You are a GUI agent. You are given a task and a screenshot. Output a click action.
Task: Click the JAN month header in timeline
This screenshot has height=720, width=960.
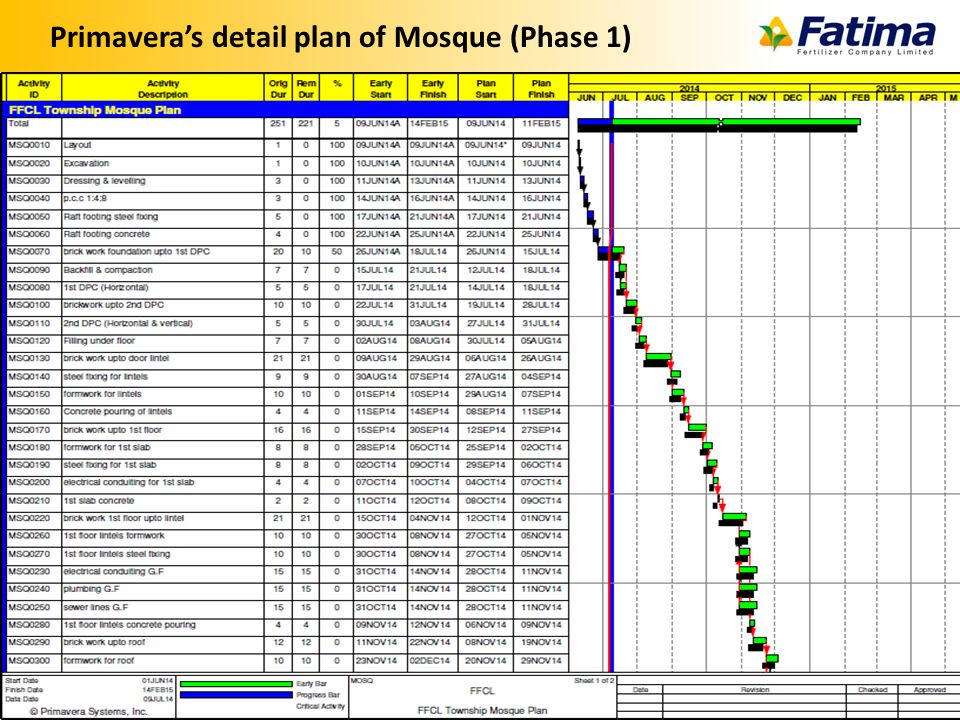pos(827,98)
